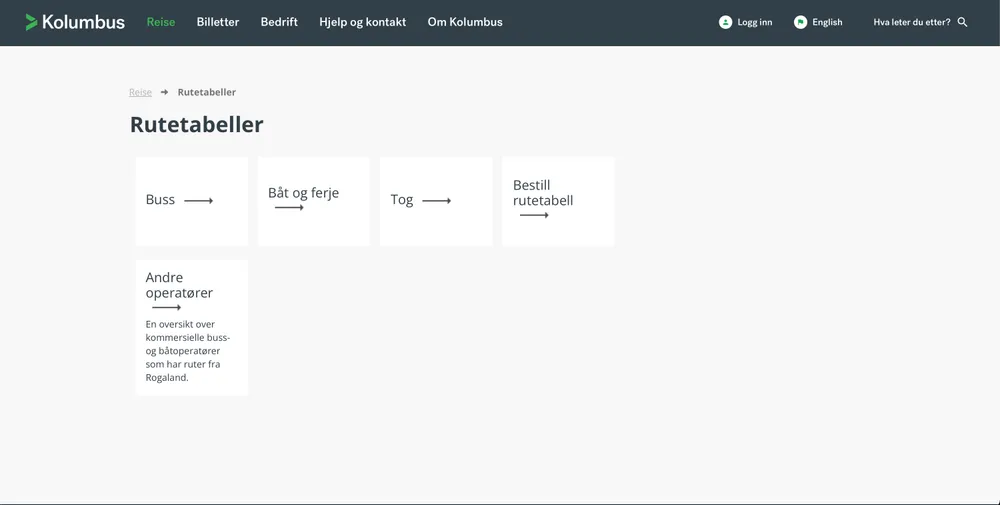Click the arrow next to Tog

436,201
